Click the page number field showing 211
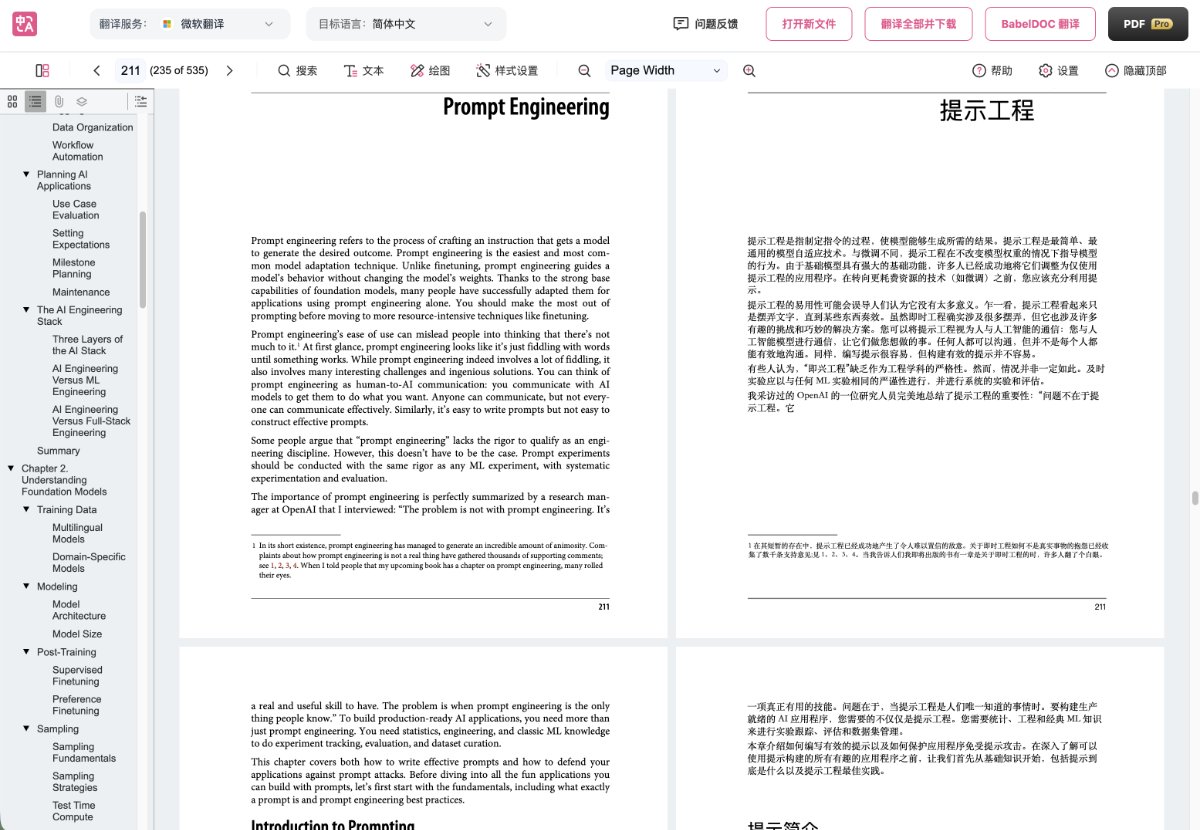This screenshot has width=1200, height=830. point(130,70)
